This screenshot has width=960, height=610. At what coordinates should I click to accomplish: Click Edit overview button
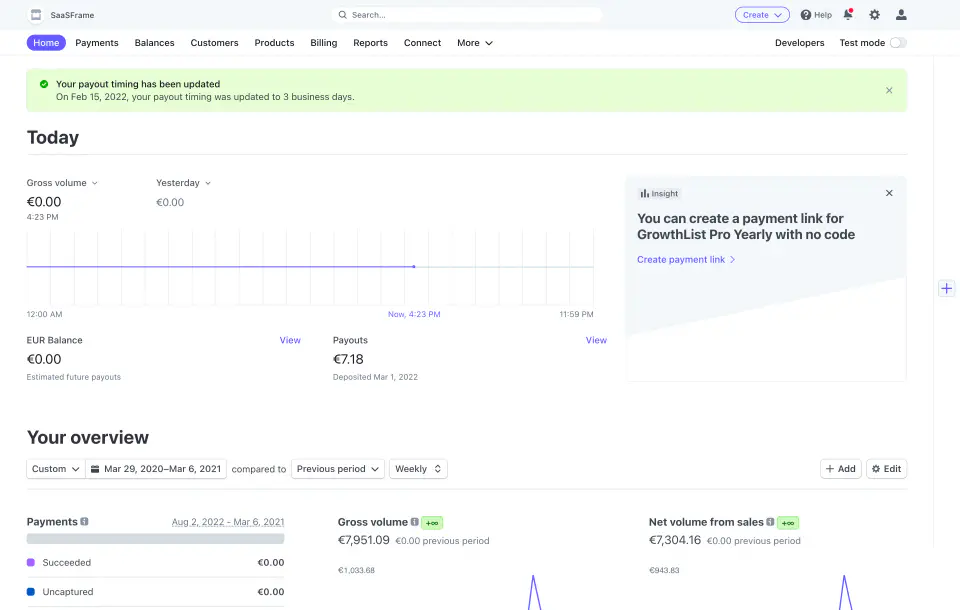pos(886,469)
